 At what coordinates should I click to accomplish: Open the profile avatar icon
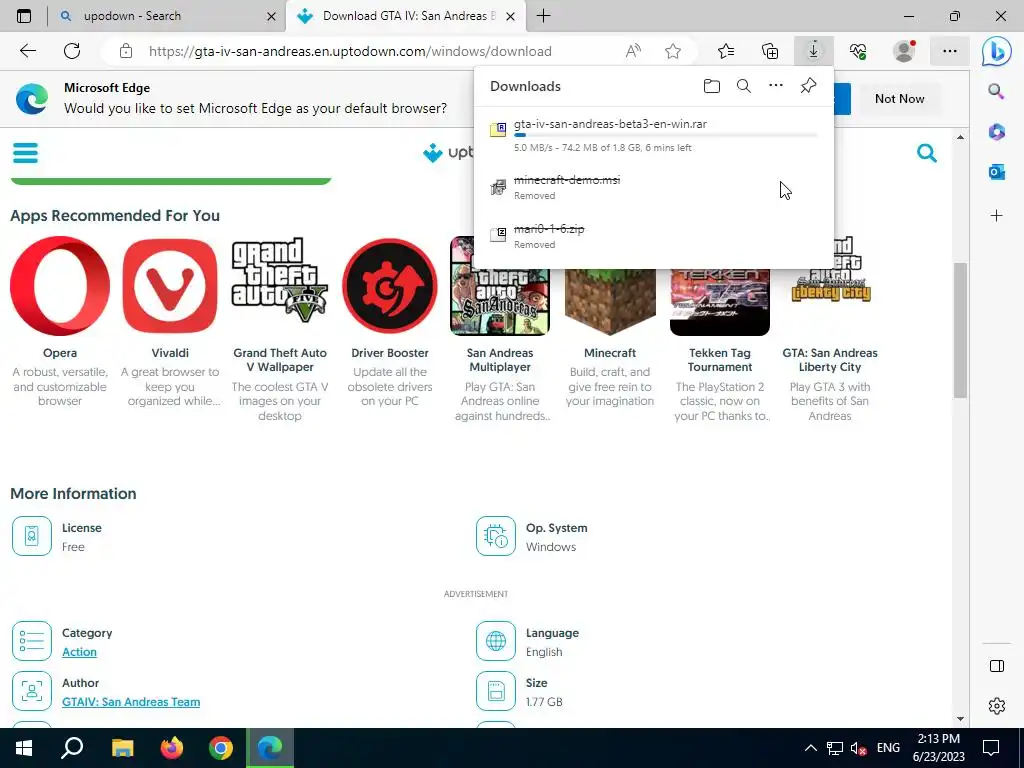click(904, 51)
